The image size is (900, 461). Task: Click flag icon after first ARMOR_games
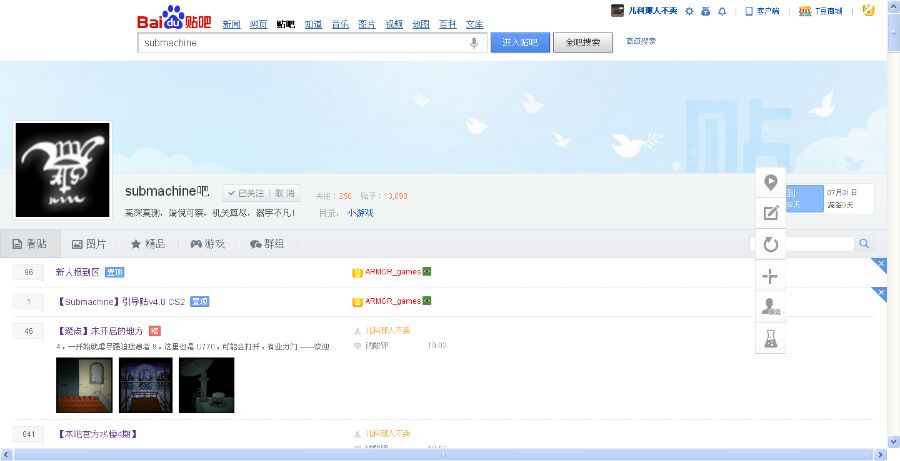427,272
